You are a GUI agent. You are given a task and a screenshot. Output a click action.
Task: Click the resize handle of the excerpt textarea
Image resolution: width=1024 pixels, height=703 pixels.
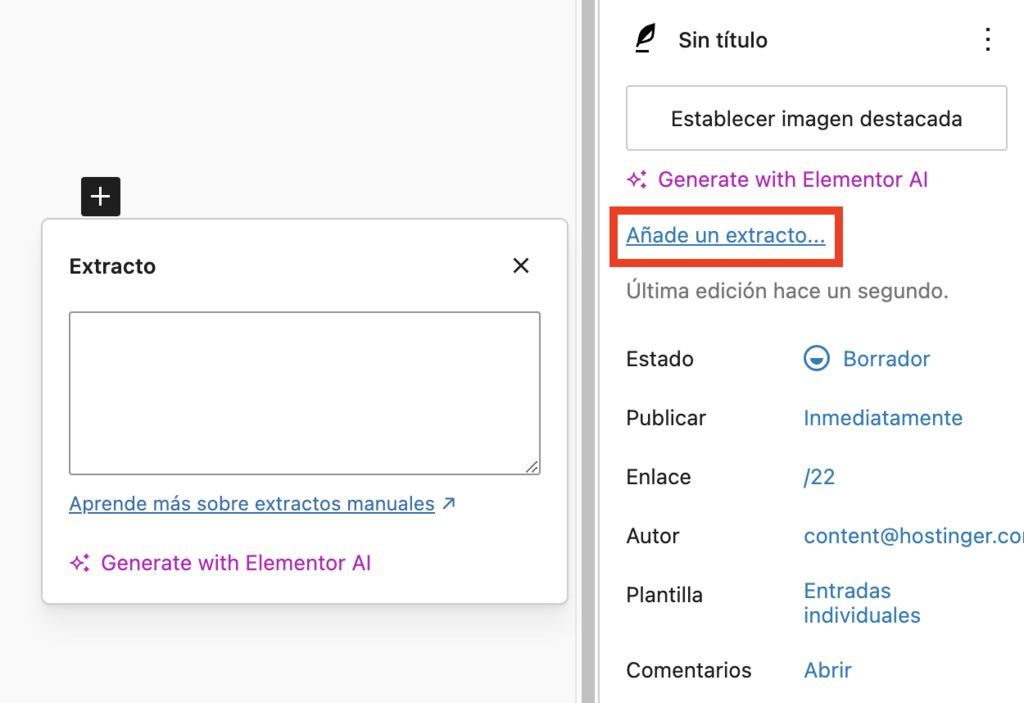533,466
